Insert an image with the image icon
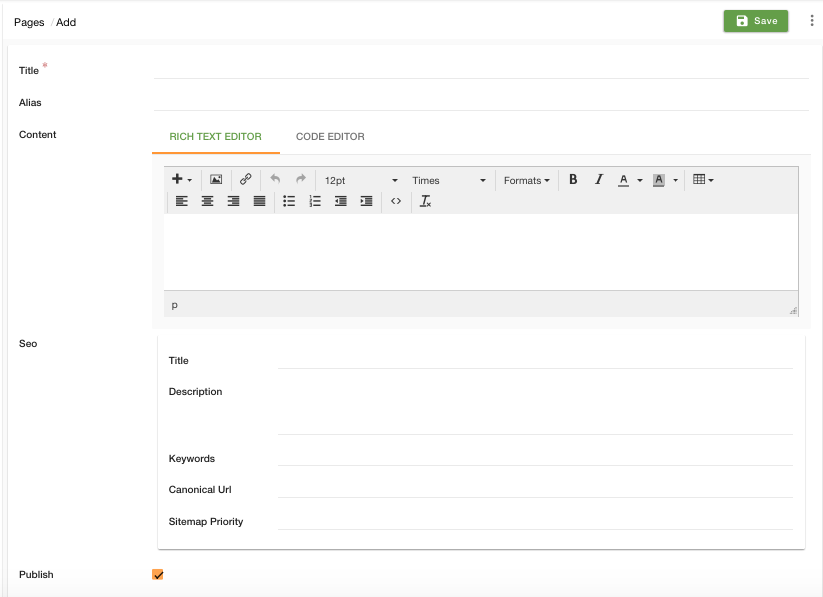The width and height of the screenshot is (823, 597). [x=216, y=180]
